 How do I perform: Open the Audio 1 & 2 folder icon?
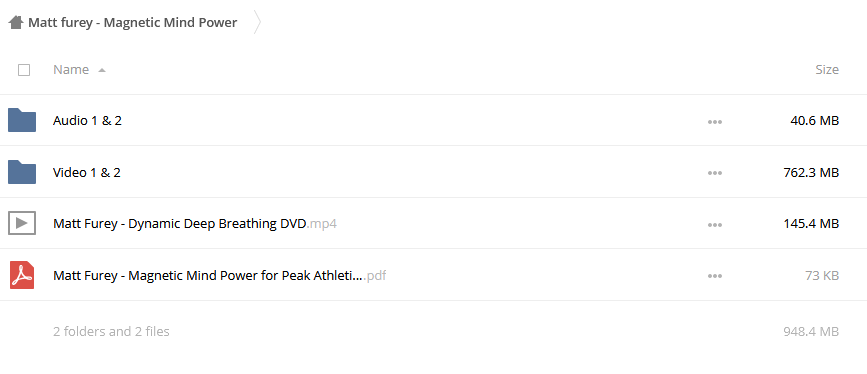pos(22,121)
